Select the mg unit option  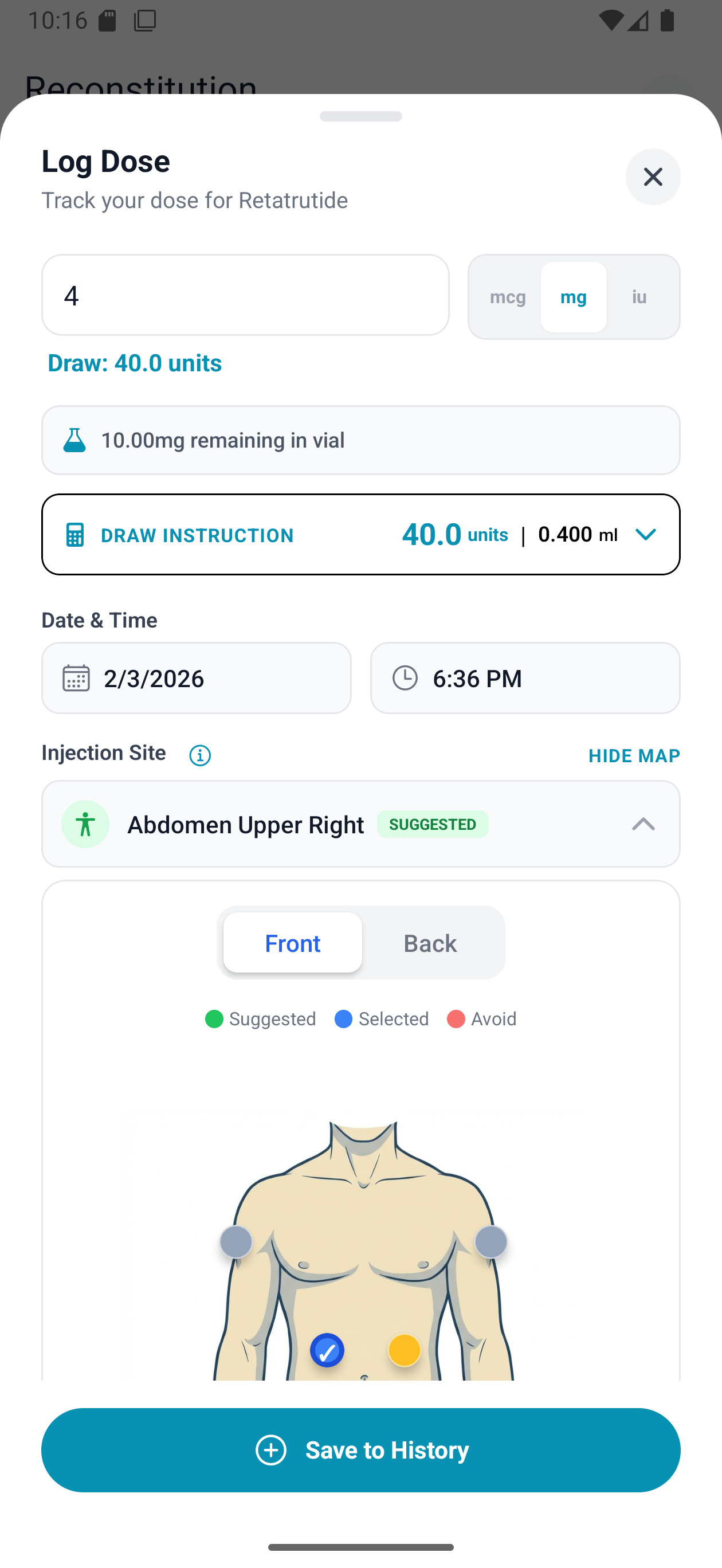[x=573, y=297]
